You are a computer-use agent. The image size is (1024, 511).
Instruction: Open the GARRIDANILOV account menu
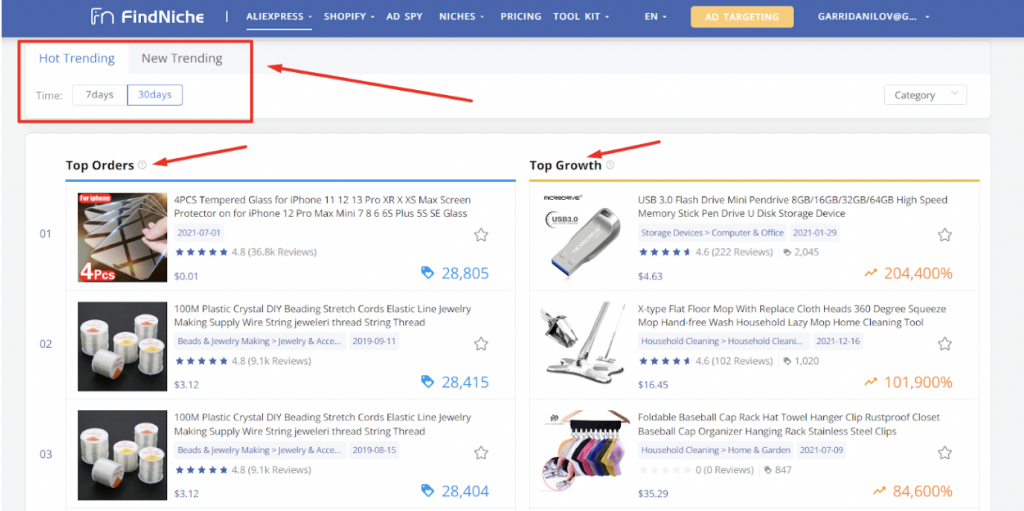tap(874, 16)
